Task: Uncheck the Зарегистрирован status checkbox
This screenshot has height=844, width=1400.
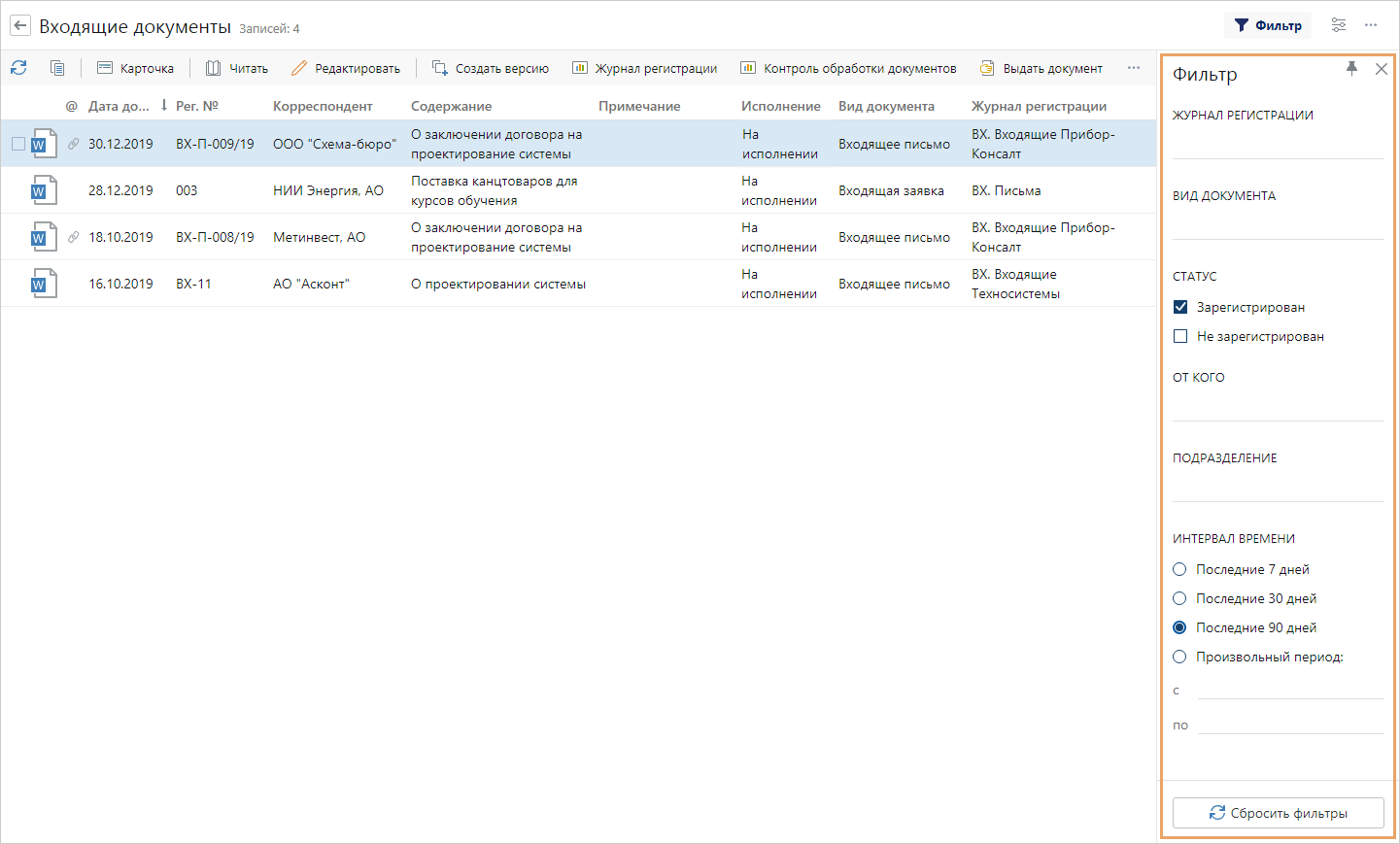Action: pyautogui.click(x=1180, y=307)
